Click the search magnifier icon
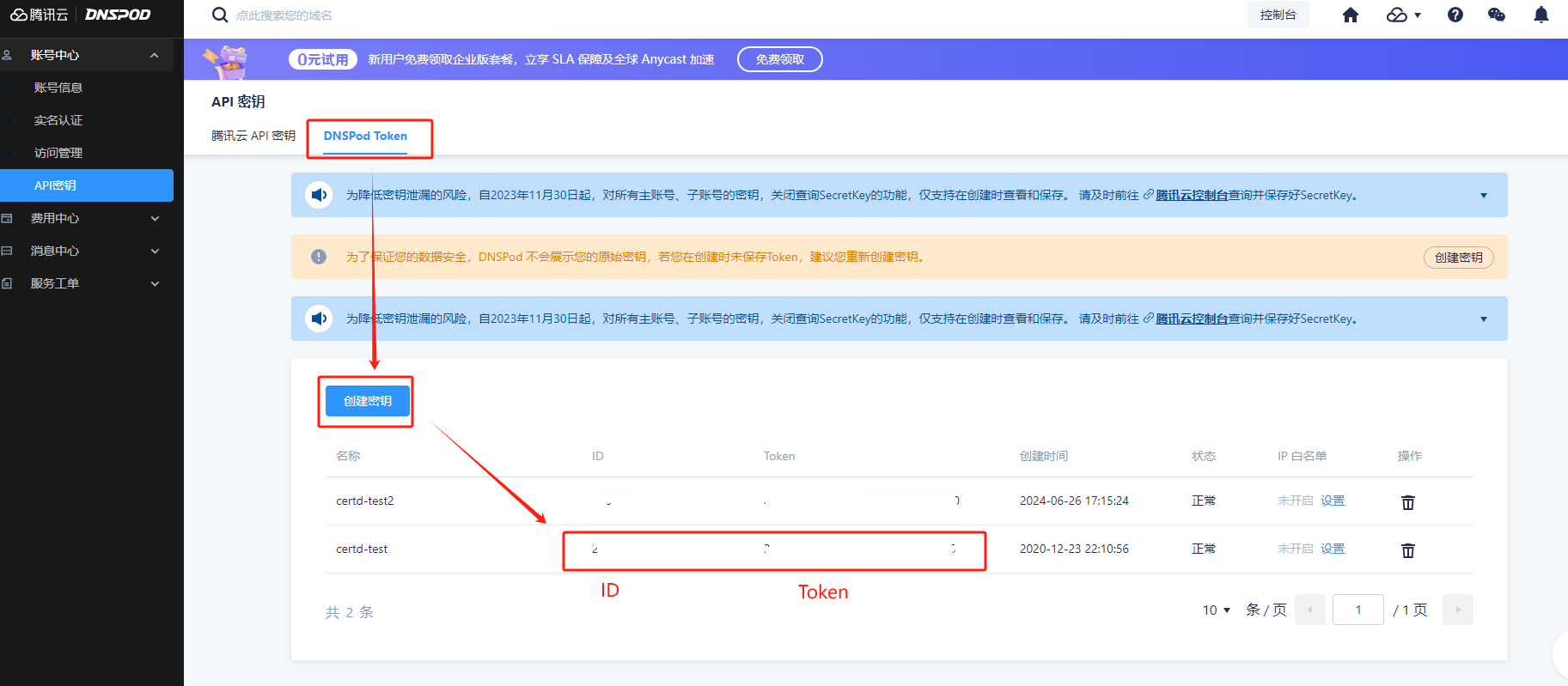The image size is (1568, 686). pos(220,15)
